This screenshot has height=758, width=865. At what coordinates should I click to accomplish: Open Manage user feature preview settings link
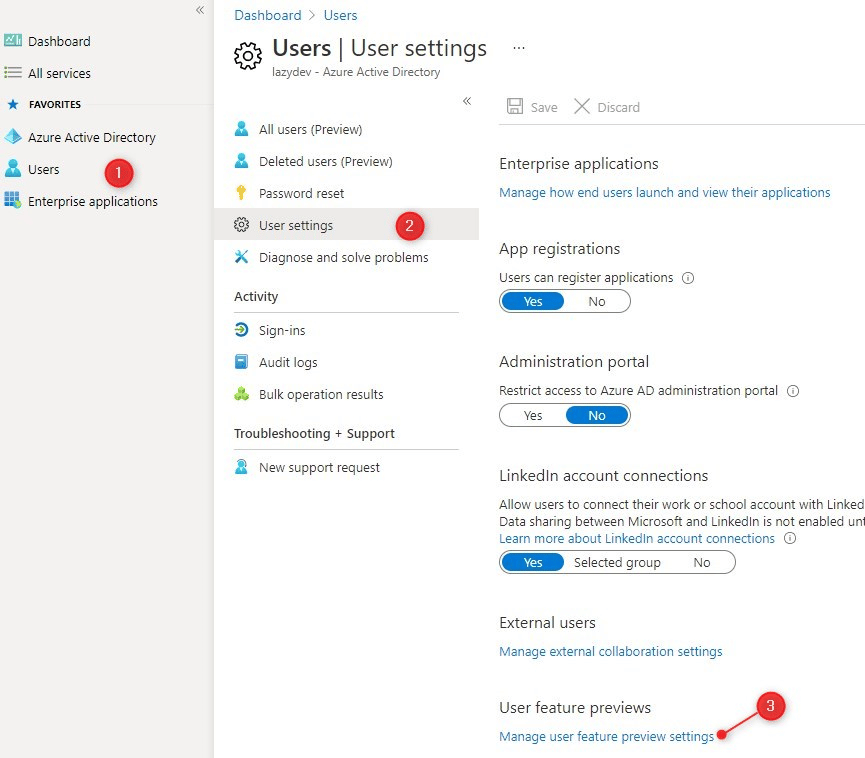click(x=606, y=737)
